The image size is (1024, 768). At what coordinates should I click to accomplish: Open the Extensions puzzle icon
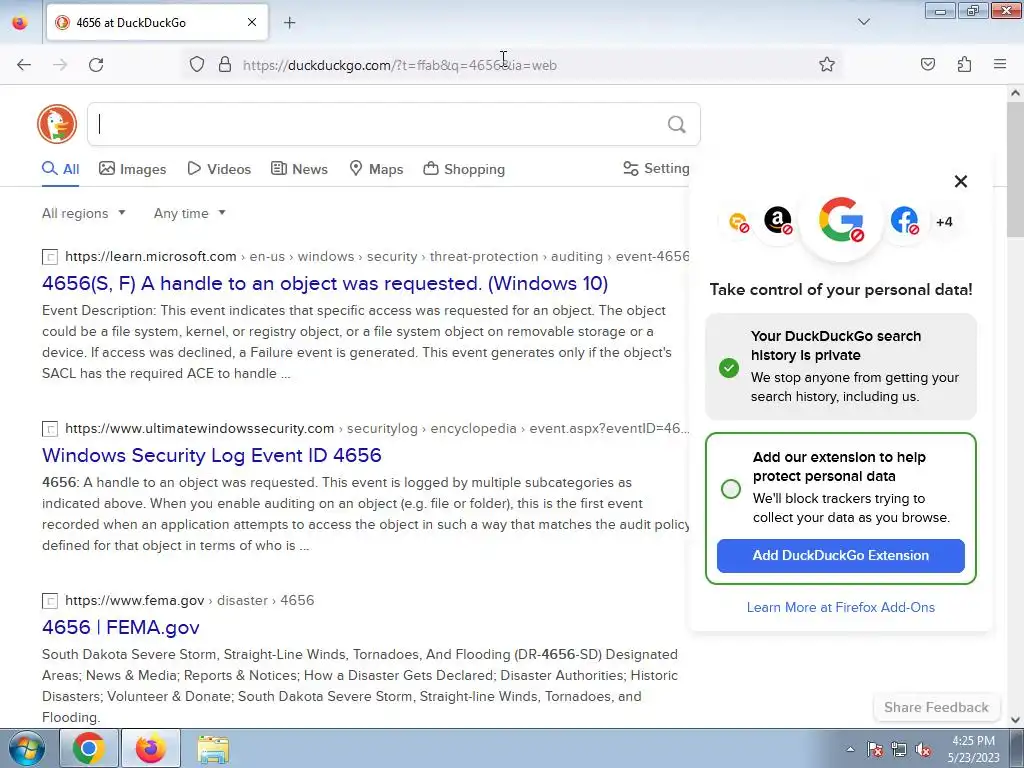[x=964, y=65]
